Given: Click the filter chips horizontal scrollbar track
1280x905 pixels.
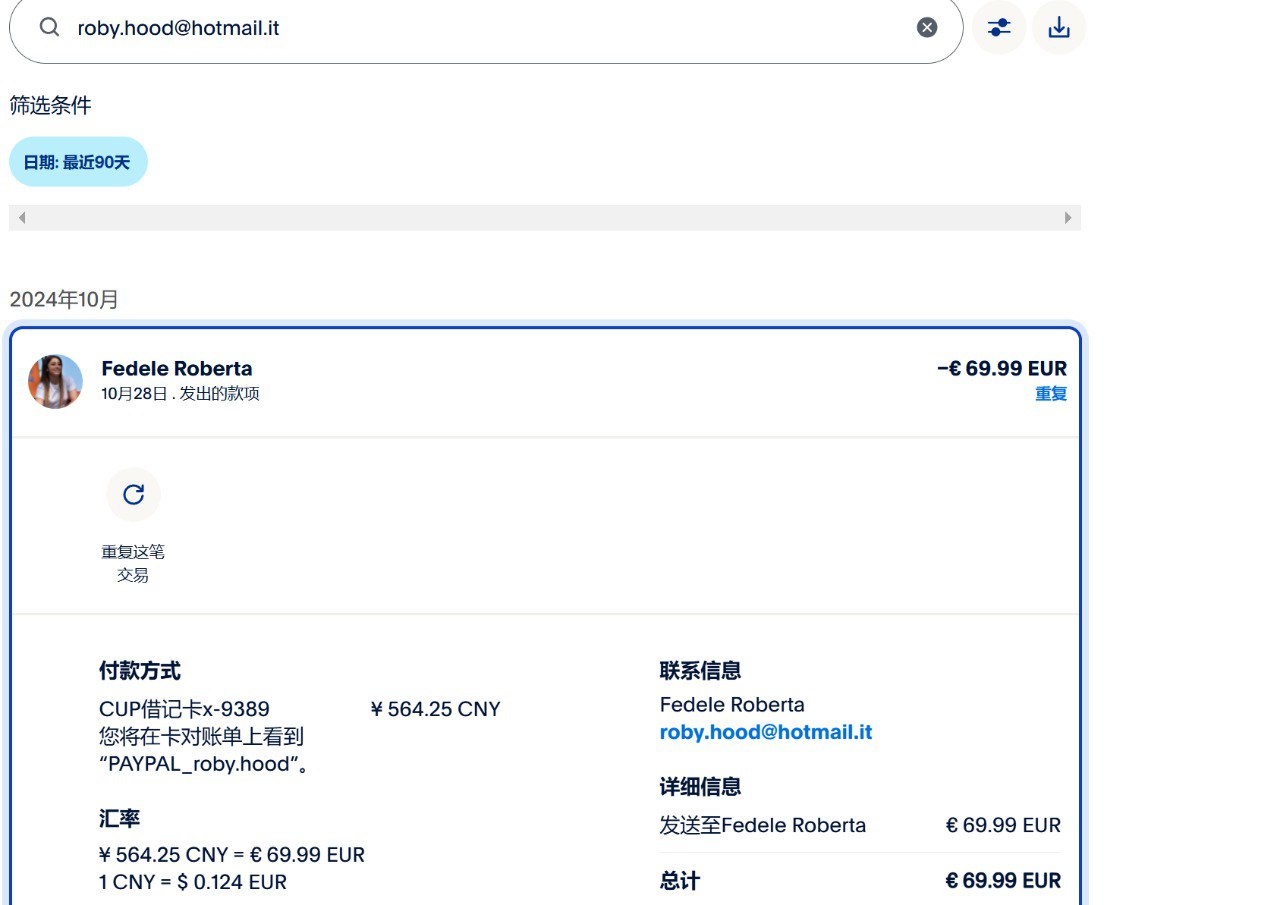Looking at the screenshot, I should point(544,218).
